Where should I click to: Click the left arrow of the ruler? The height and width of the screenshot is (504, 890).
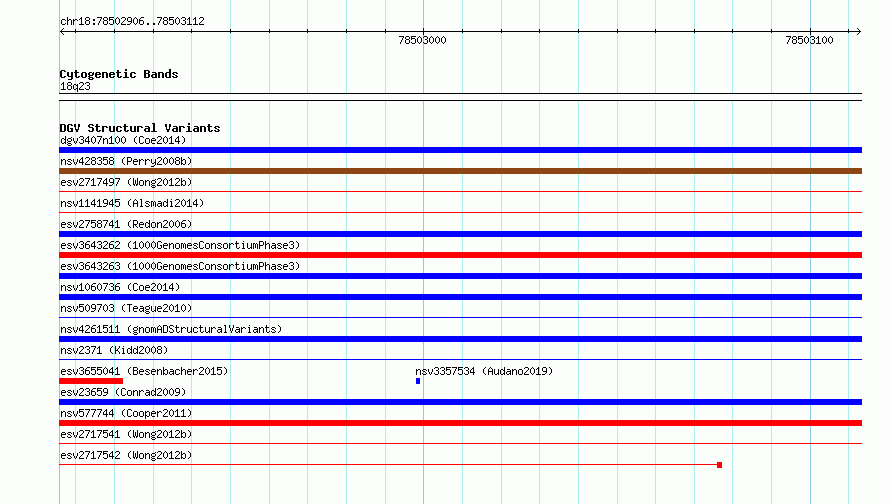pyautogui.click(x=62, y=31)
